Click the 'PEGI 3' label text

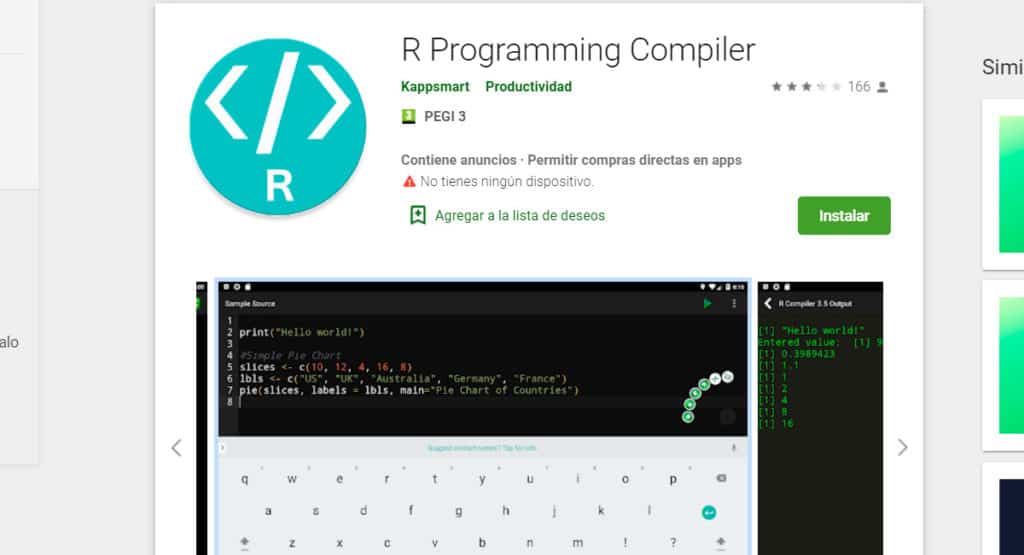(x=445, y=117)
